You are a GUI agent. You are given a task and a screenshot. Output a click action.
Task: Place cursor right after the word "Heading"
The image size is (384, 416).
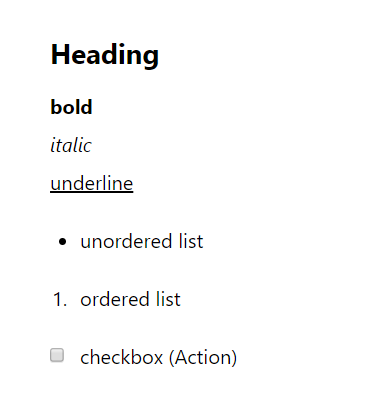[x=160, y=56]
